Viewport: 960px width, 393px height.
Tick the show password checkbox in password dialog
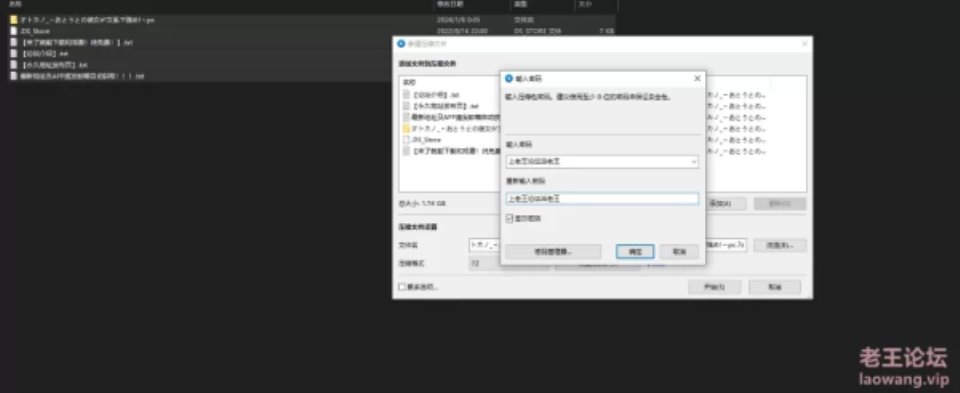coord(509,219)
